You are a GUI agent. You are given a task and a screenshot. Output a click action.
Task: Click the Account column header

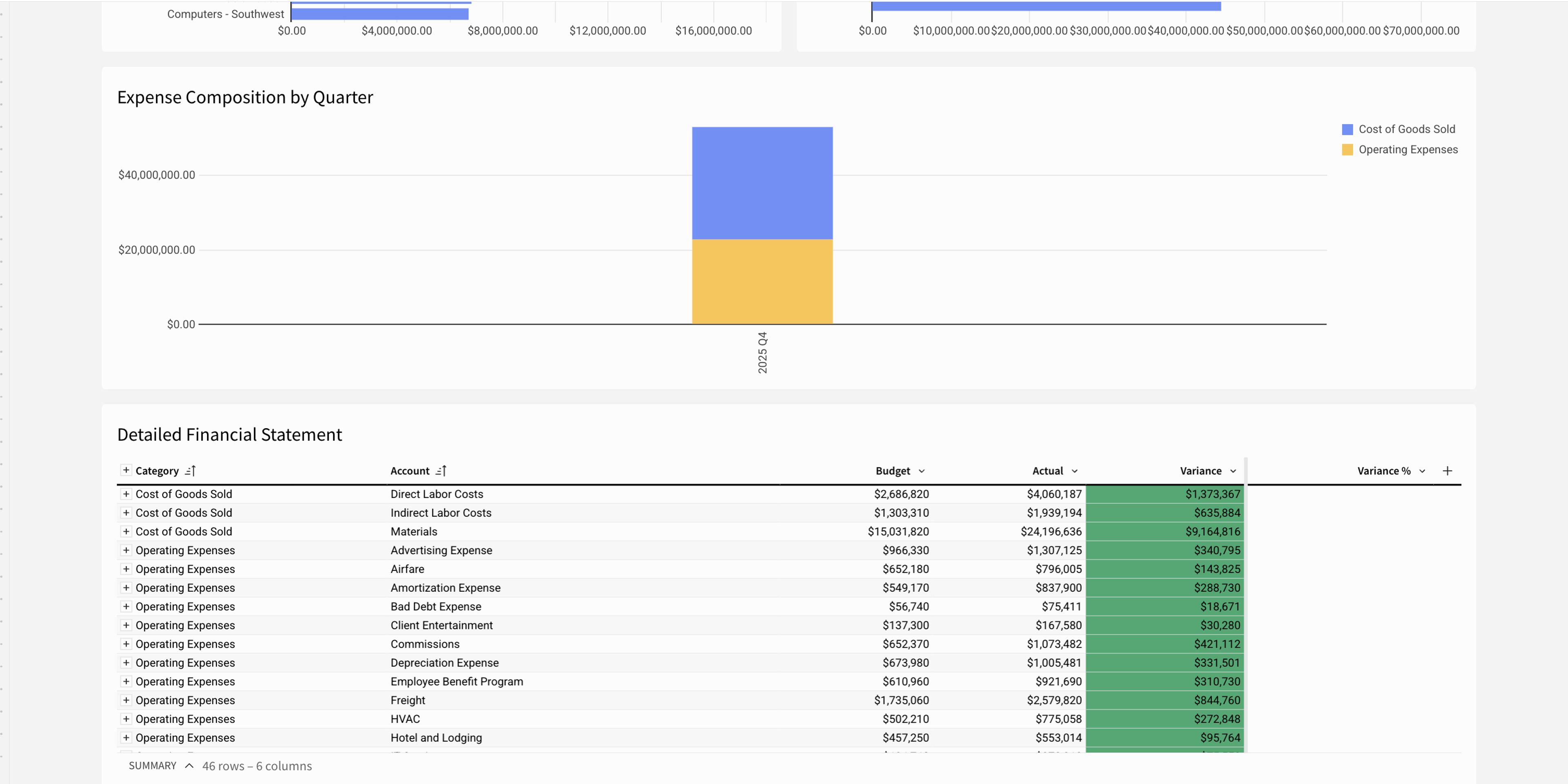410,471
